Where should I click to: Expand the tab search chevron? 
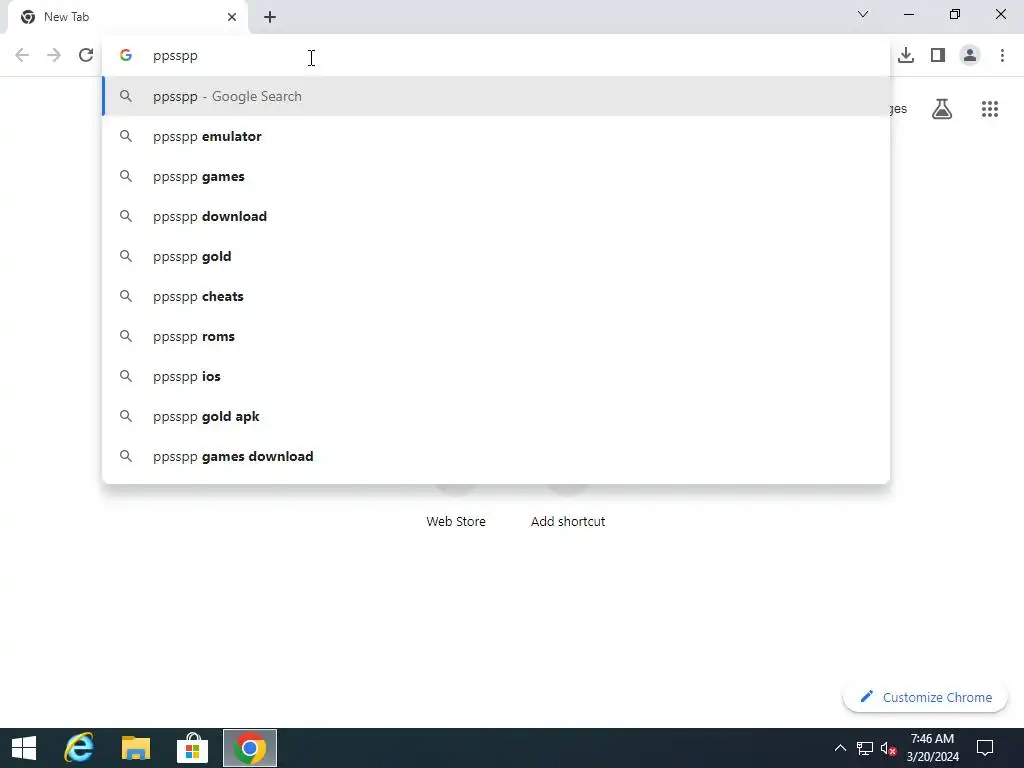coord(863,14)
